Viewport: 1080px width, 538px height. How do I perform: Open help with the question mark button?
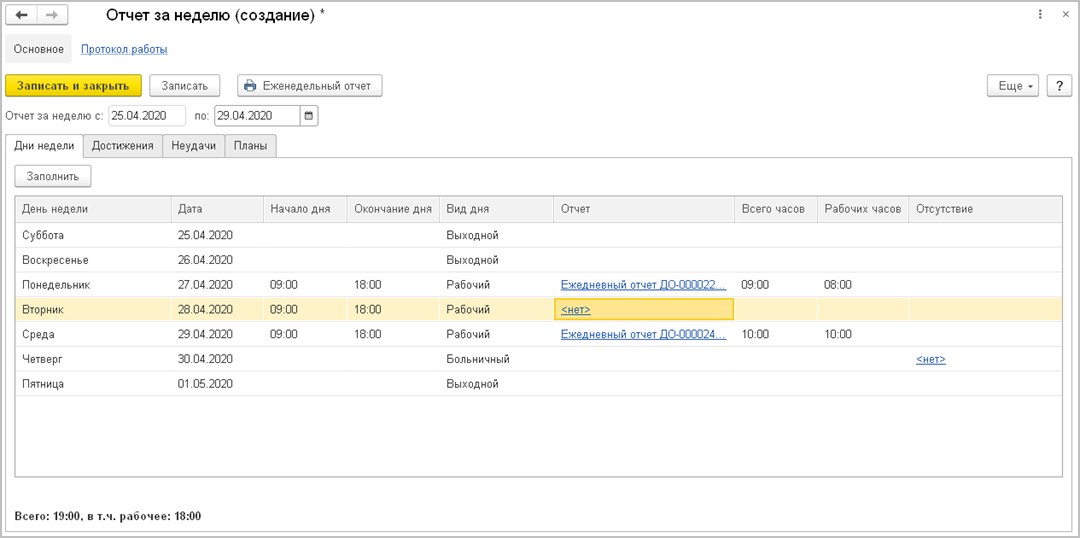(x=1059, y=86)
